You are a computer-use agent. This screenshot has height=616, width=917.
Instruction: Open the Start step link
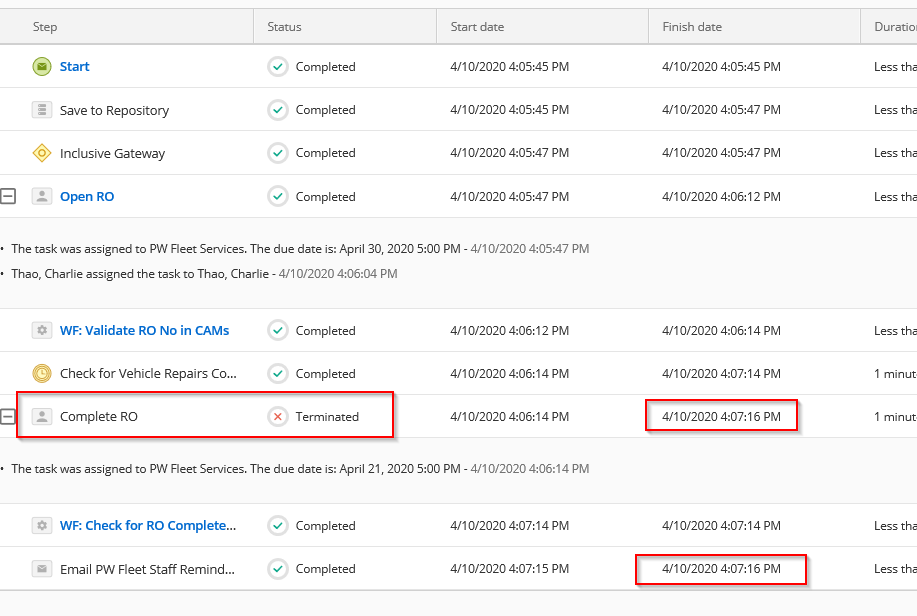74,67
